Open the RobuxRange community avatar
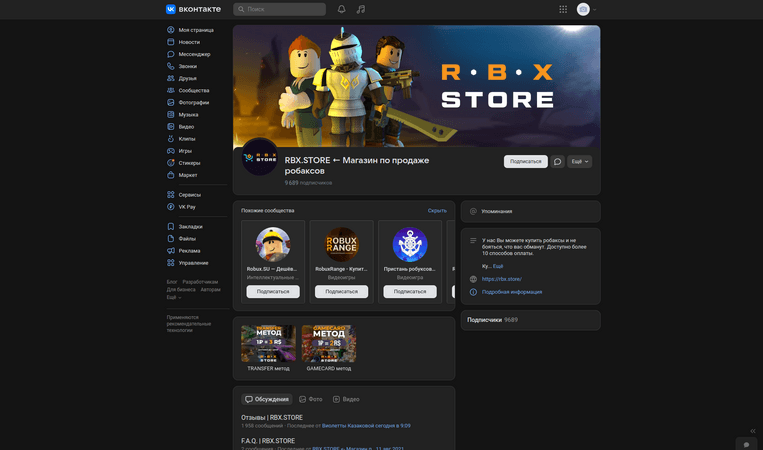Image resolution: width=763 pixels, height=450 pixels. (342, 244)
